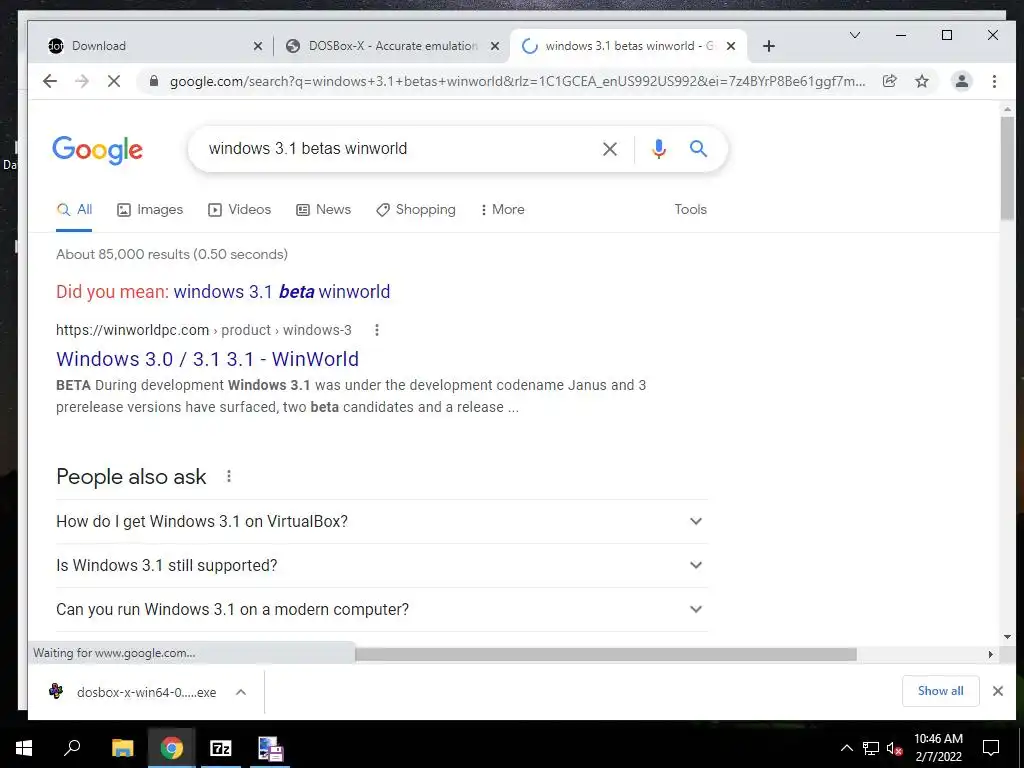Image resolution: width=1024 pixels, height=768 pixels.
Task: Stop loading the page
Action: pos(114,81)
